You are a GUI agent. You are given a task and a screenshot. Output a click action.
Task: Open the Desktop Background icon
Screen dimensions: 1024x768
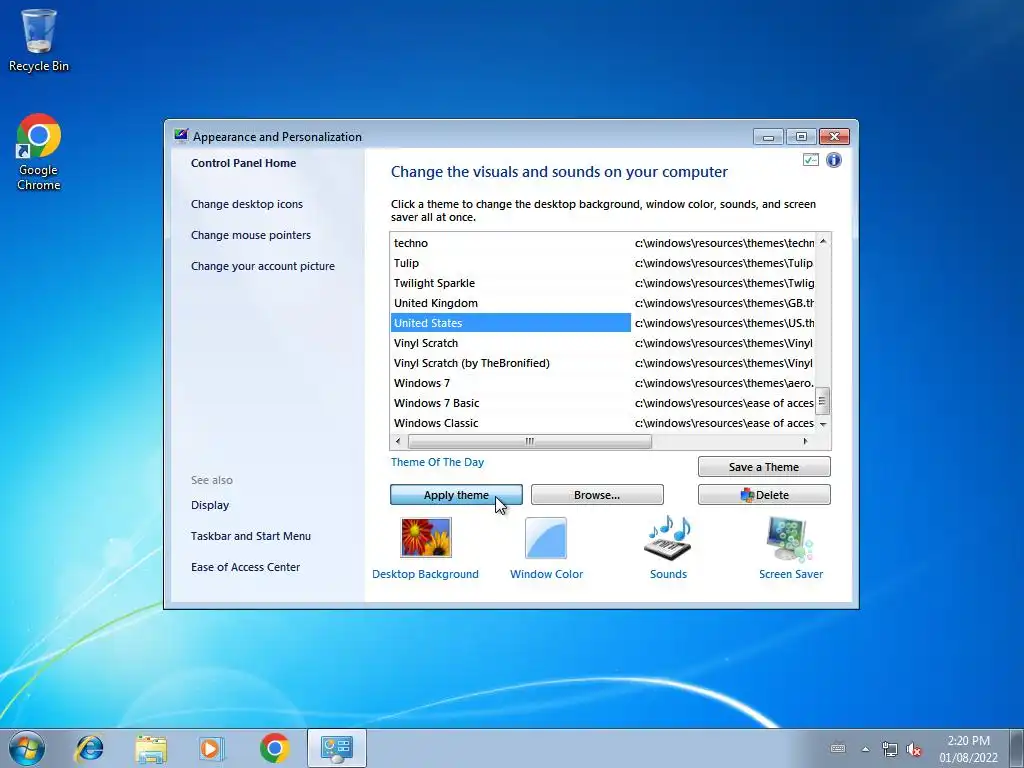(x=426, y=537)
